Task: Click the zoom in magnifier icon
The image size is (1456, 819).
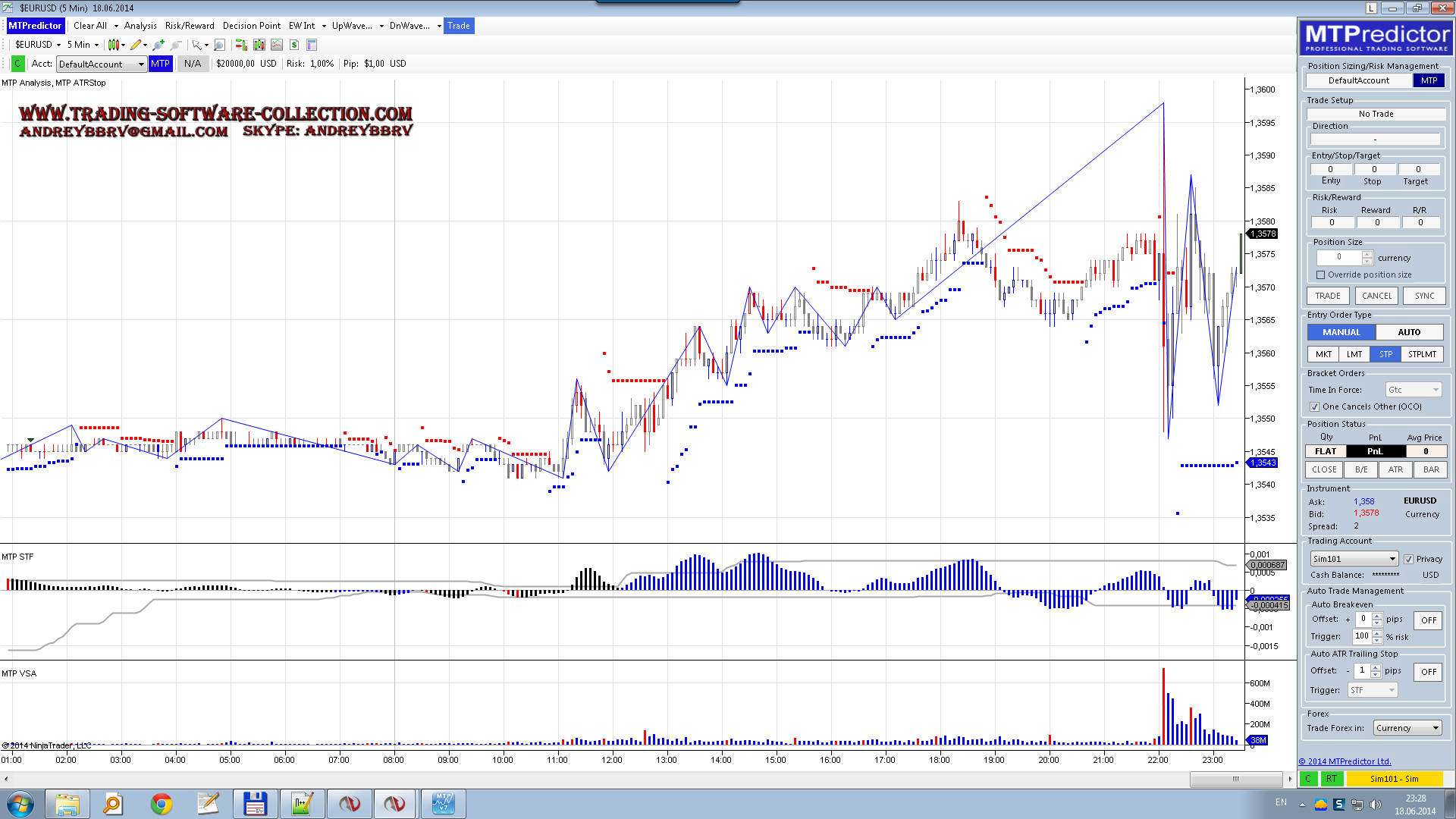Action: tap(158, 45)
